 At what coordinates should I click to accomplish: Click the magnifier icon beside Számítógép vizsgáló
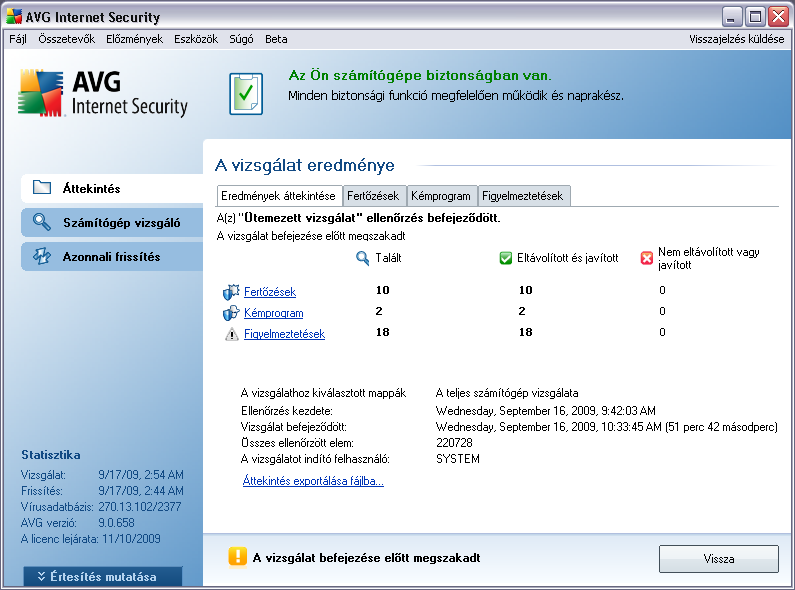click(42, 222)
